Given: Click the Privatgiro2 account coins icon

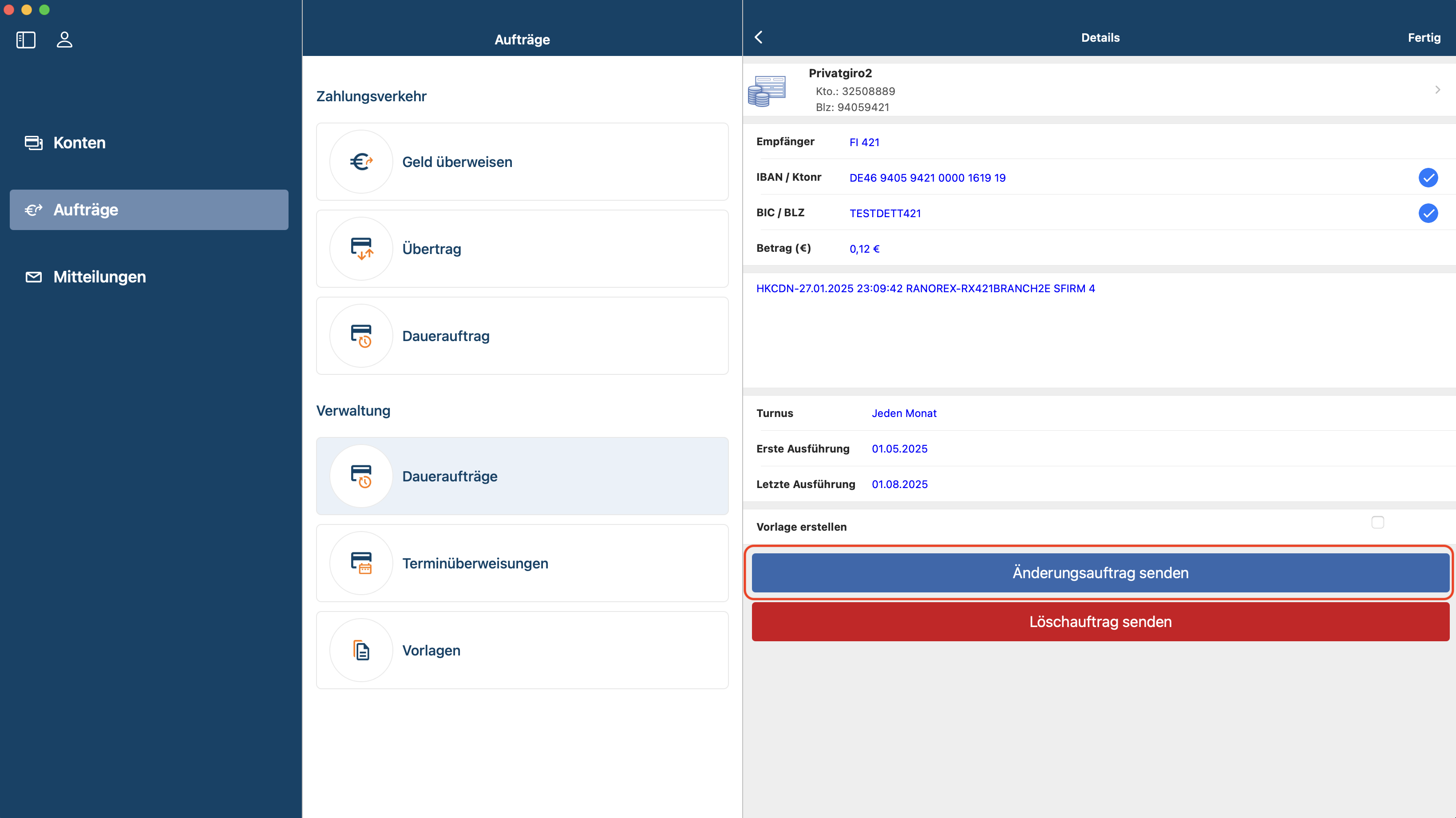Looking at the screenshot, I should point(767,91).
